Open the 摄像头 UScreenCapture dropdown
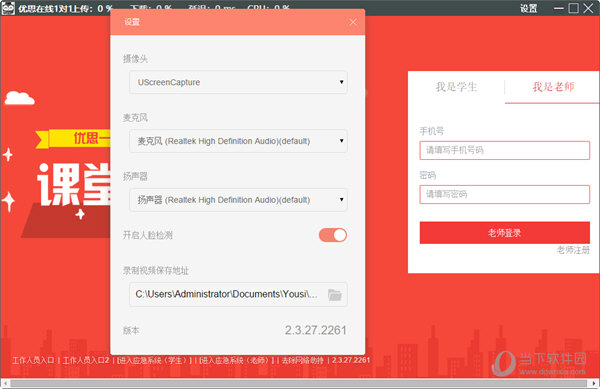The width and height of the screenshot is (600, 389). 238,82
